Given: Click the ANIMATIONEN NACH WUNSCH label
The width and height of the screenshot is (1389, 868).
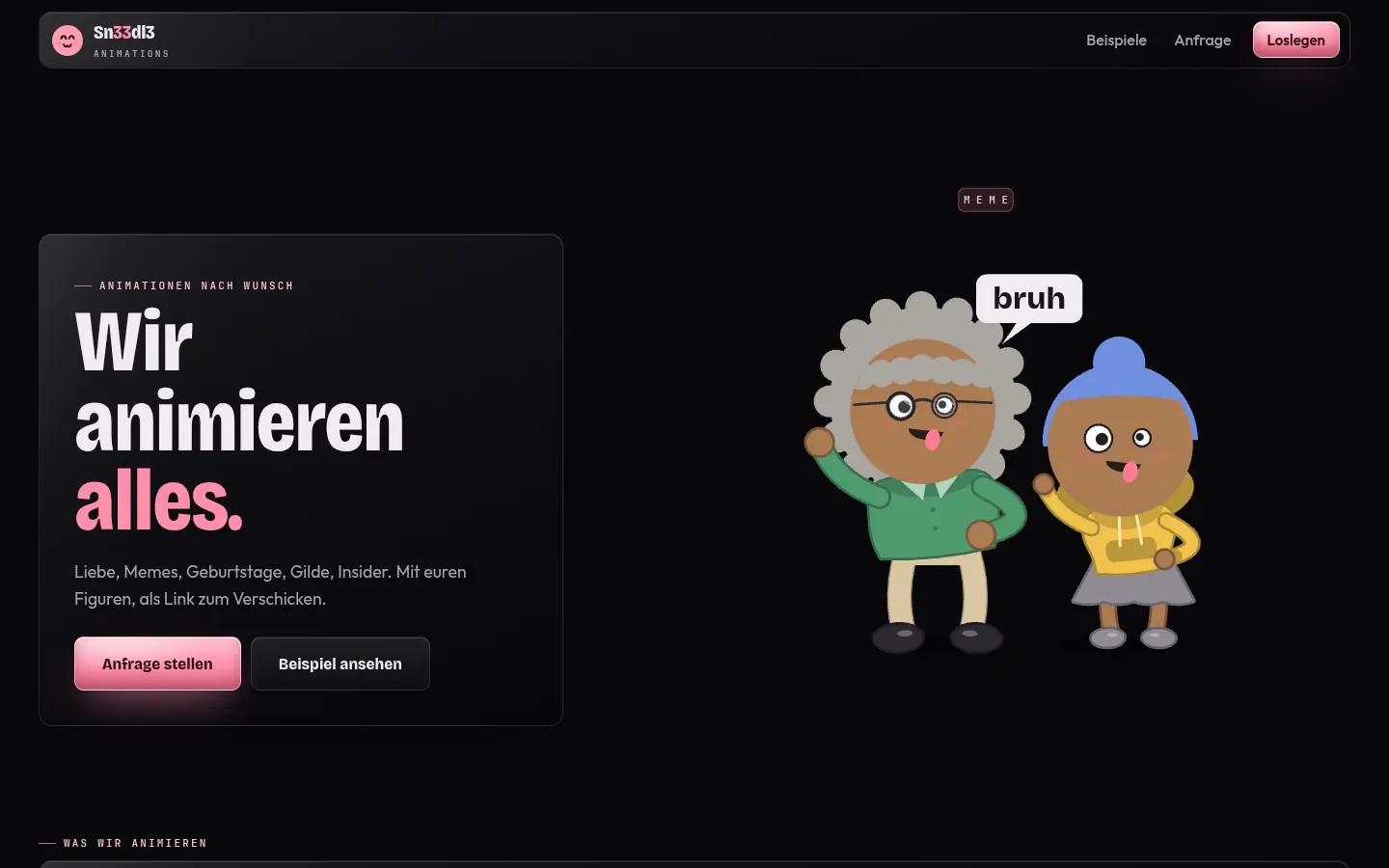Looking at the screenshot, I should click(x=196, y=285).
